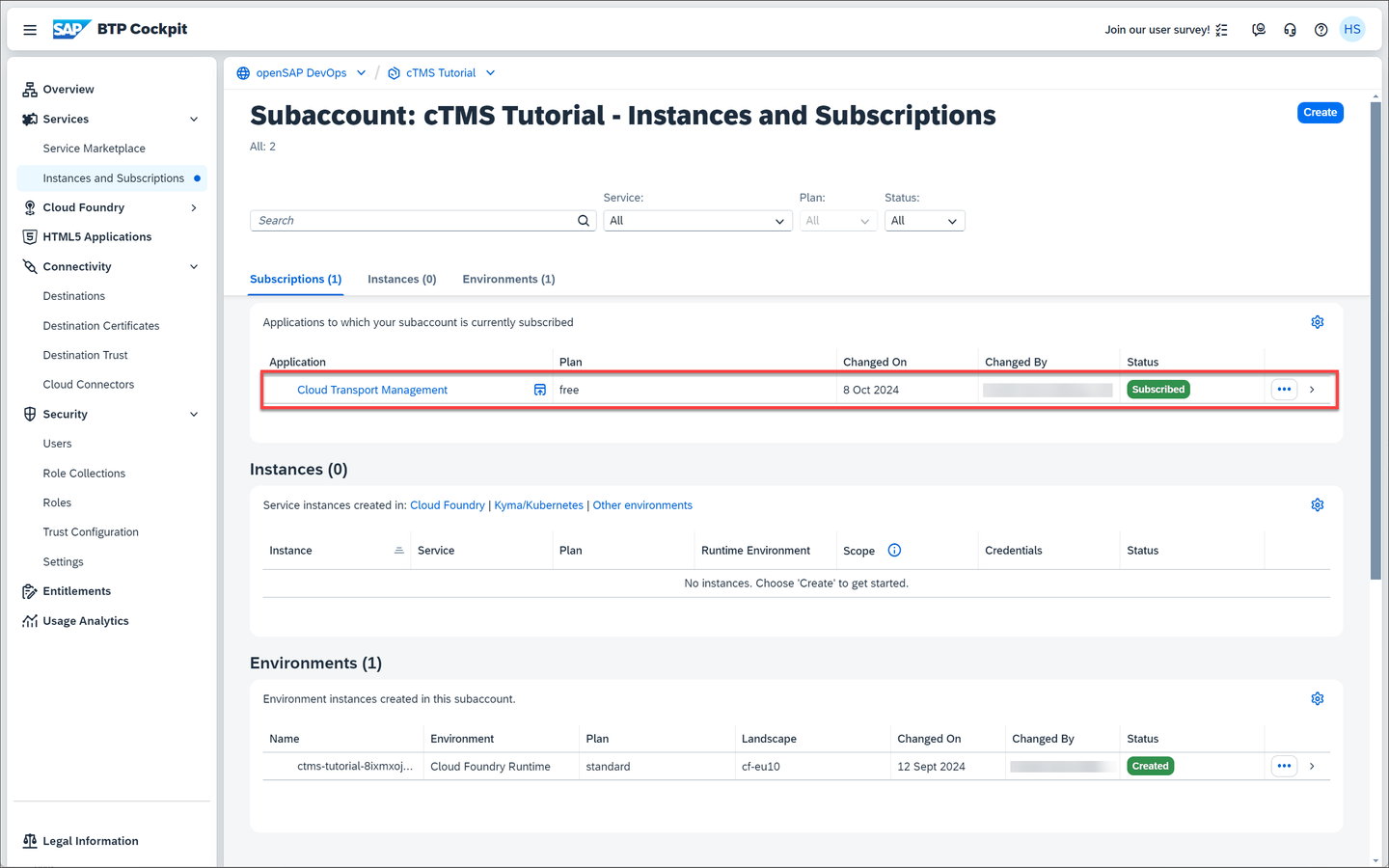Collapse the Services navigation group
The image size is (1389, 868).
[194, 120]
